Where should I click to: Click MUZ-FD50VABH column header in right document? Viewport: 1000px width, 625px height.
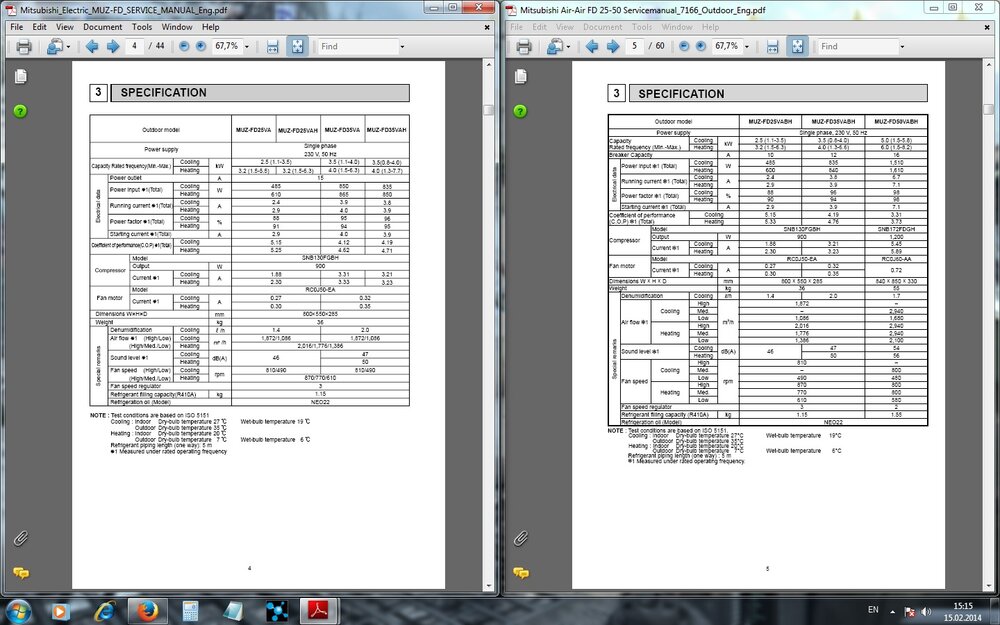[896, 121]
